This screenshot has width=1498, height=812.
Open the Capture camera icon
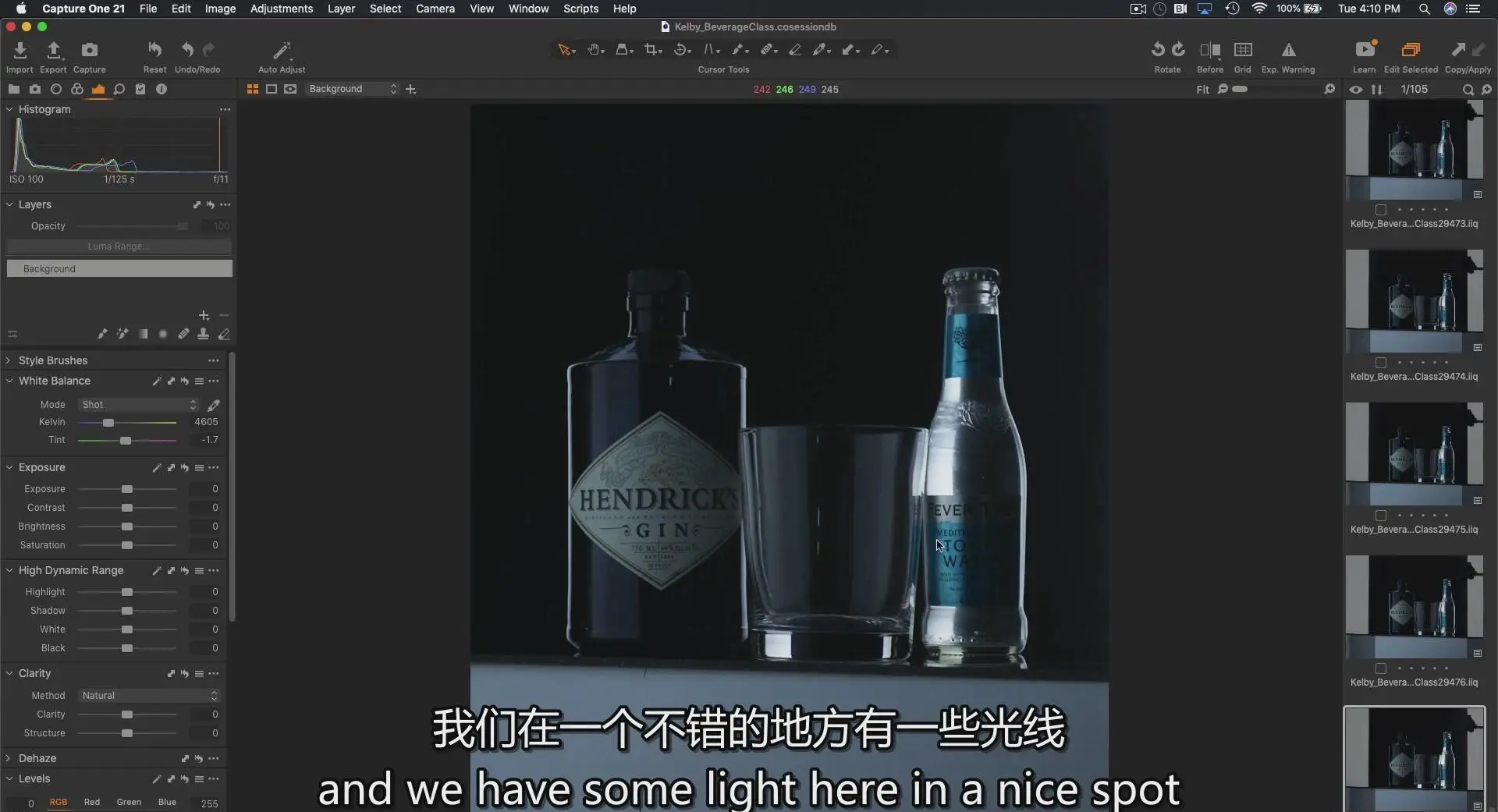tap(90, 51)
